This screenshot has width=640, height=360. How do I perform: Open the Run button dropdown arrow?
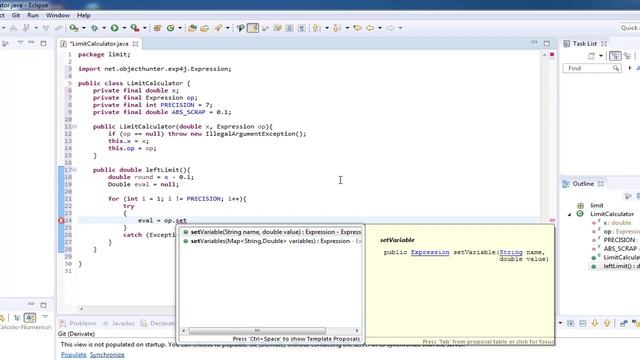pyautogui.click(x=124, y=28)
